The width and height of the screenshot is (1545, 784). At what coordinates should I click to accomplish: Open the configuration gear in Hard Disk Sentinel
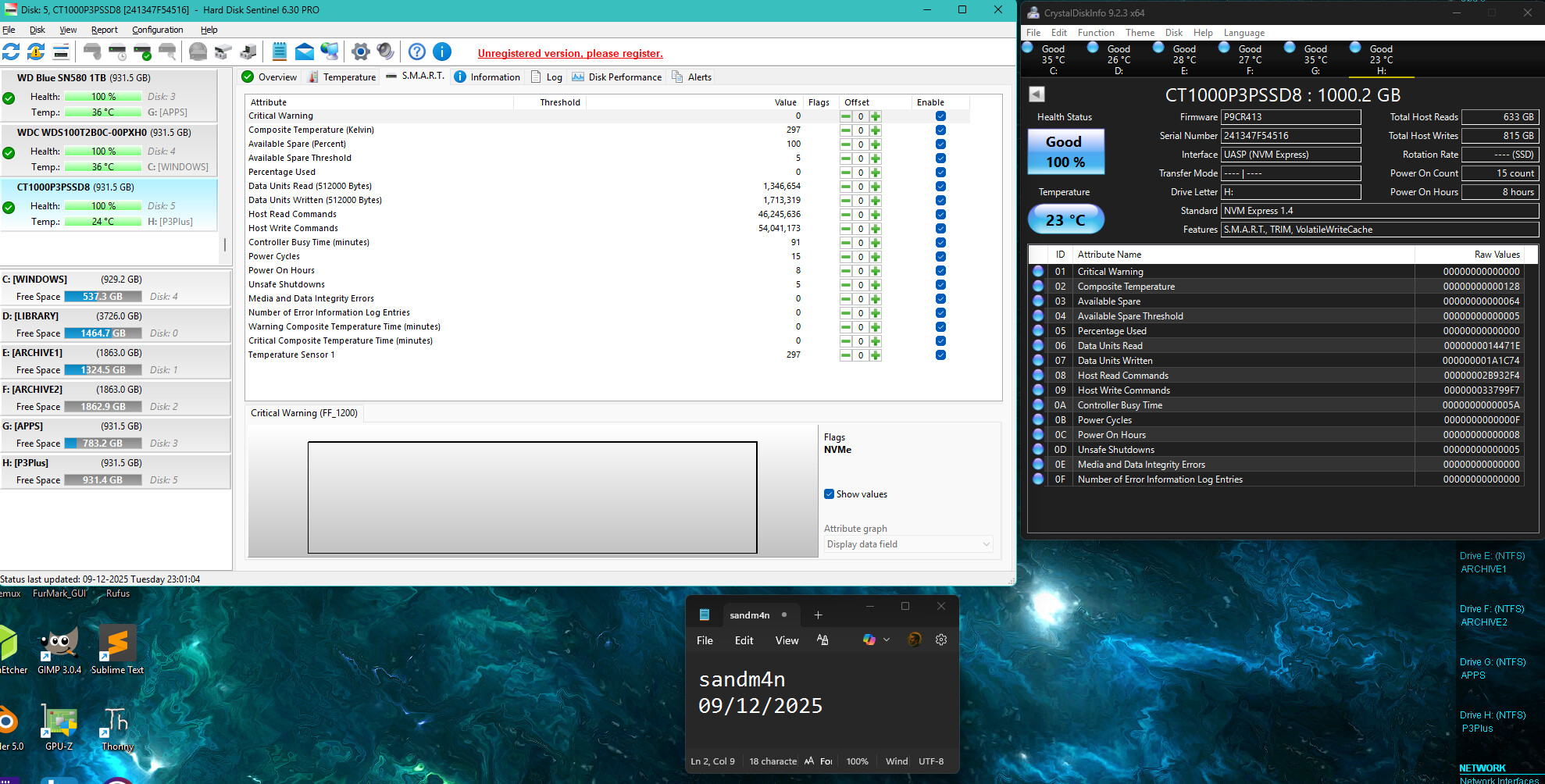tap(360, 52)
